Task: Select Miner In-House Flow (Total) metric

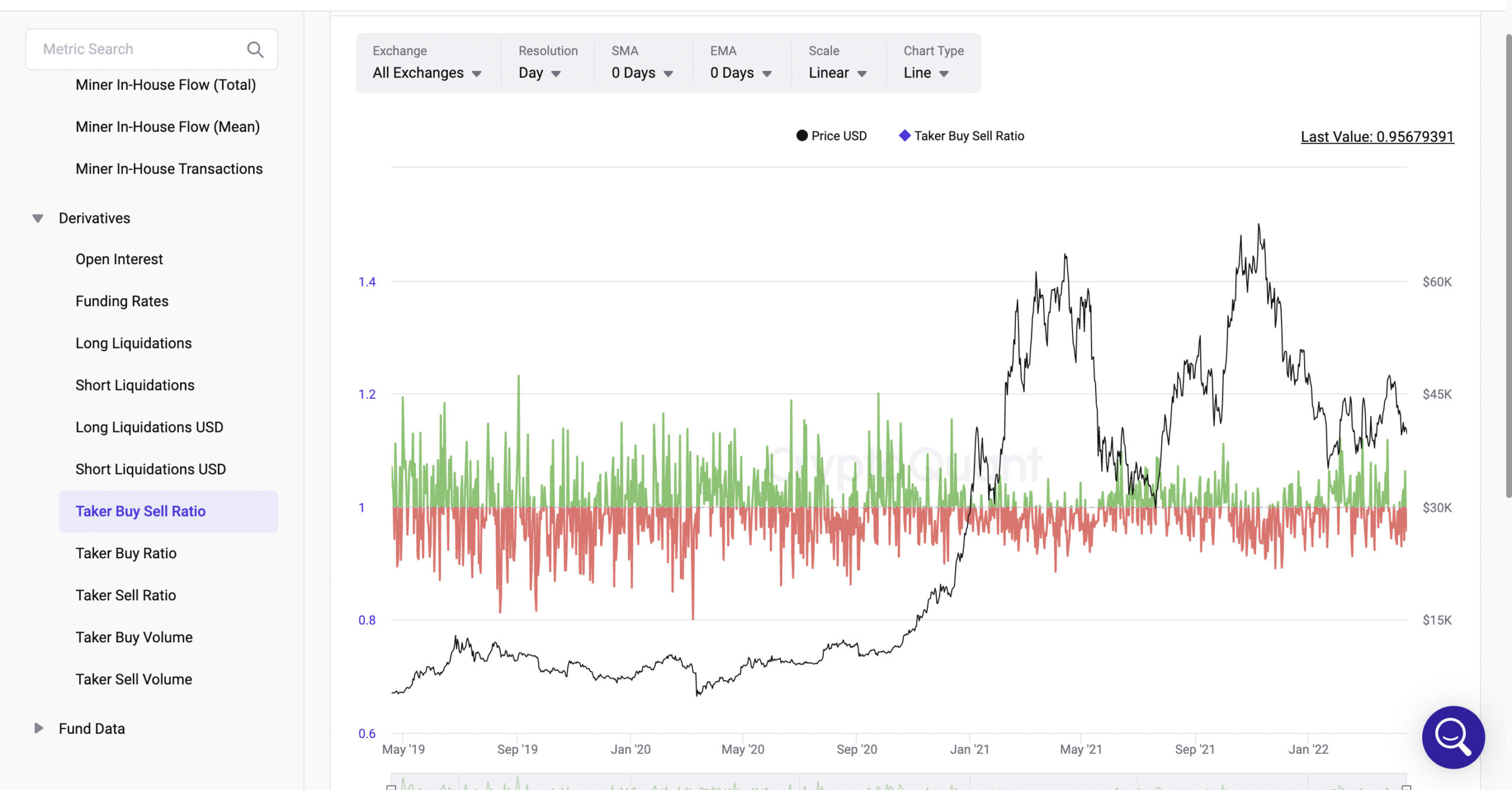Action: [165, 84]
